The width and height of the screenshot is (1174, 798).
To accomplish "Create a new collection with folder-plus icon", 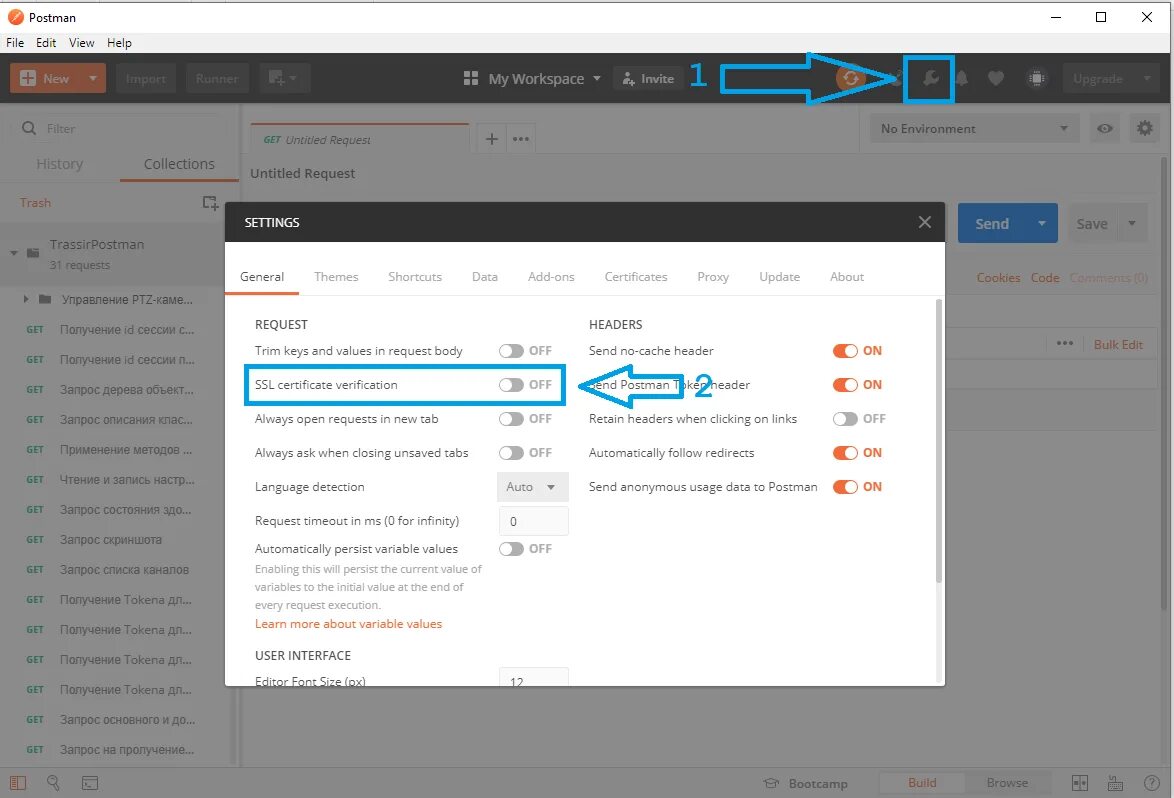I will pos(210,203).
